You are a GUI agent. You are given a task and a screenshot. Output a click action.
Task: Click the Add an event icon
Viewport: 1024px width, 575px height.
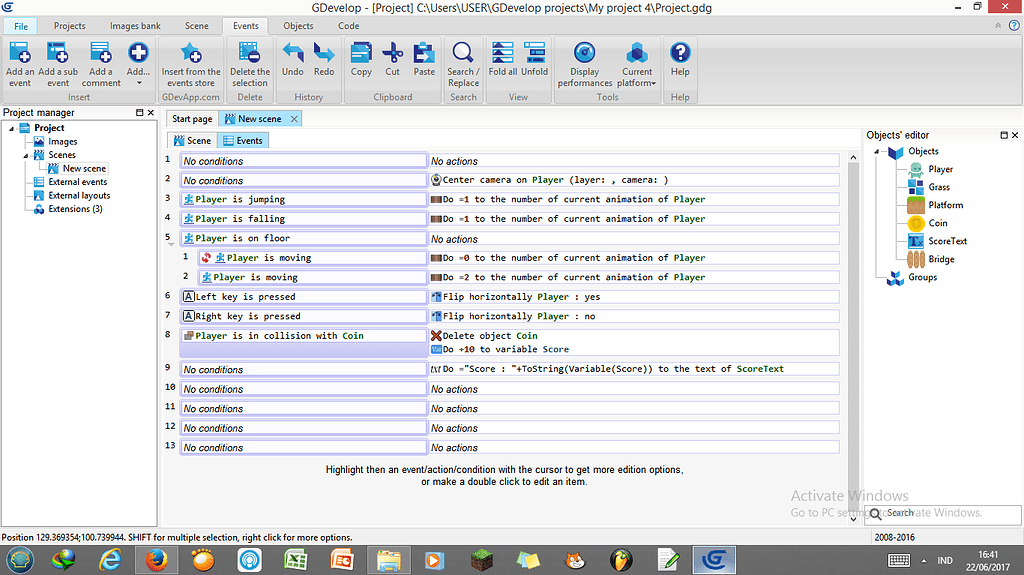point(20,53)
